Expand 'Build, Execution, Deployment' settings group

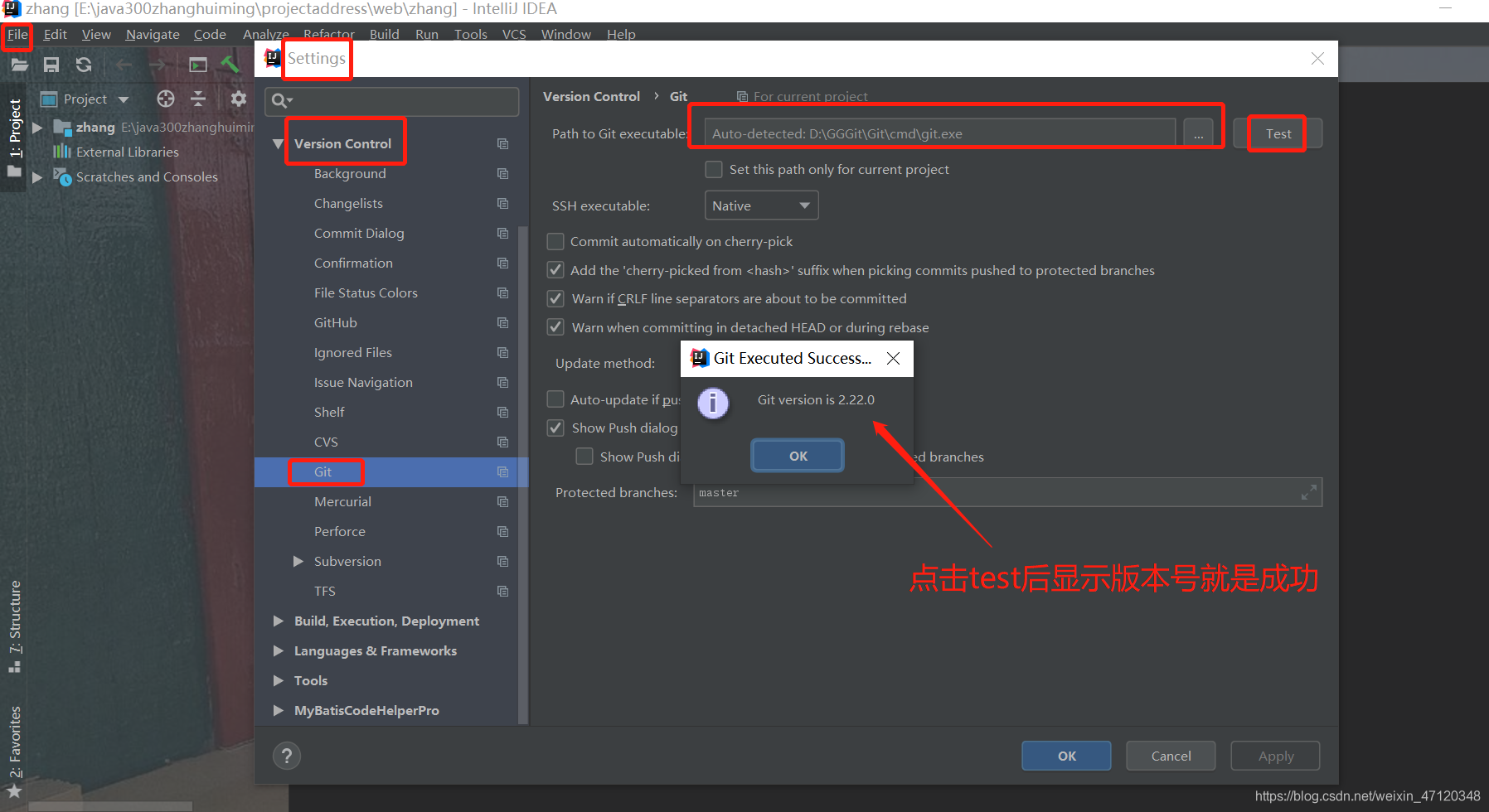coord(279,621)
